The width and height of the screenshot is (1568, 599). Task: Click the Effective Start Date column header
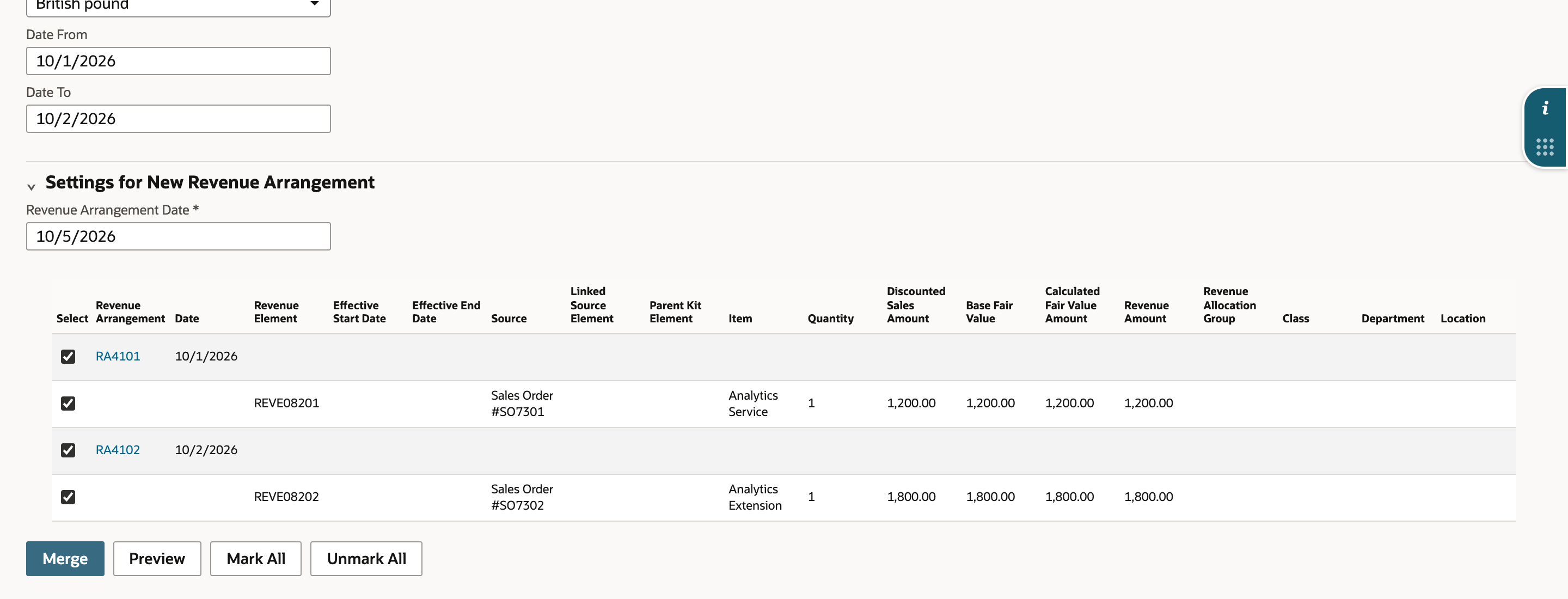click(359, 311)
